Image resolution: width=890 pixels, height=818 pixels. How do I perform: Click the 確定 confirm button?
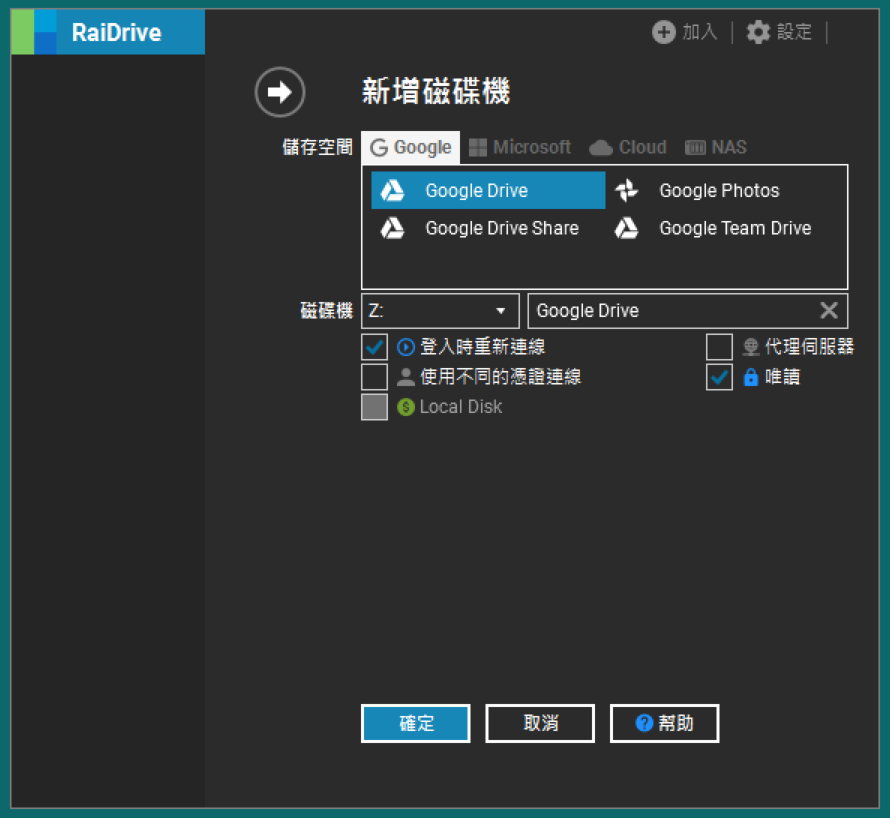(x=416, y=723)
